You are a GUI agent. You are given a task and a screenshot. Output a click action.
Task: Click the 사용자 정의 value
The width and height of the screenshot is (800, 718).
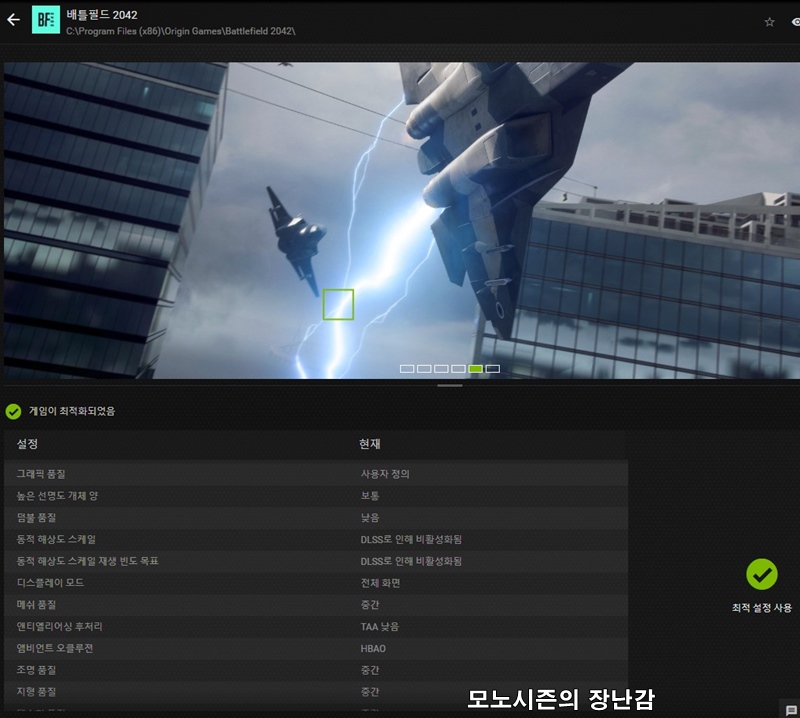coord(385,474)
